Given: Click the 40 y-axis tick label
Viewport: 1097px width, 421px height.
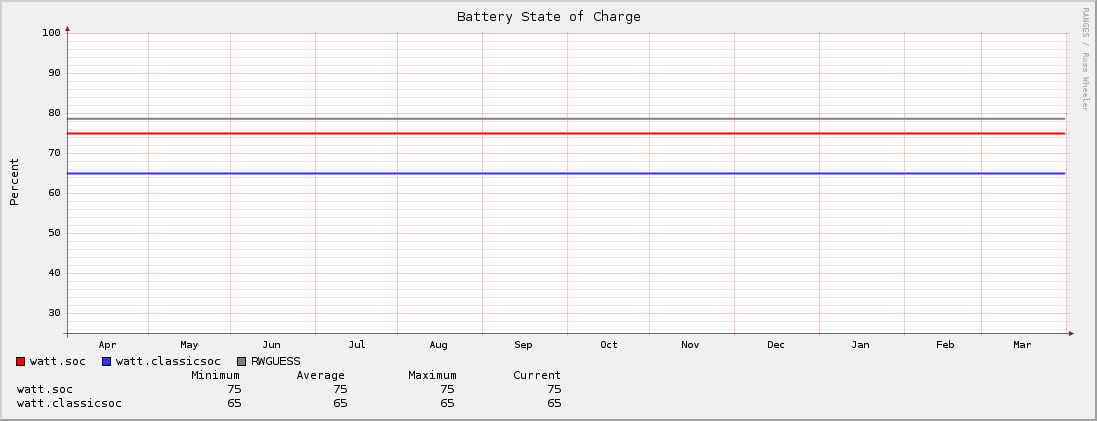Looking at the screenshot, I should (x=54, y=273).
